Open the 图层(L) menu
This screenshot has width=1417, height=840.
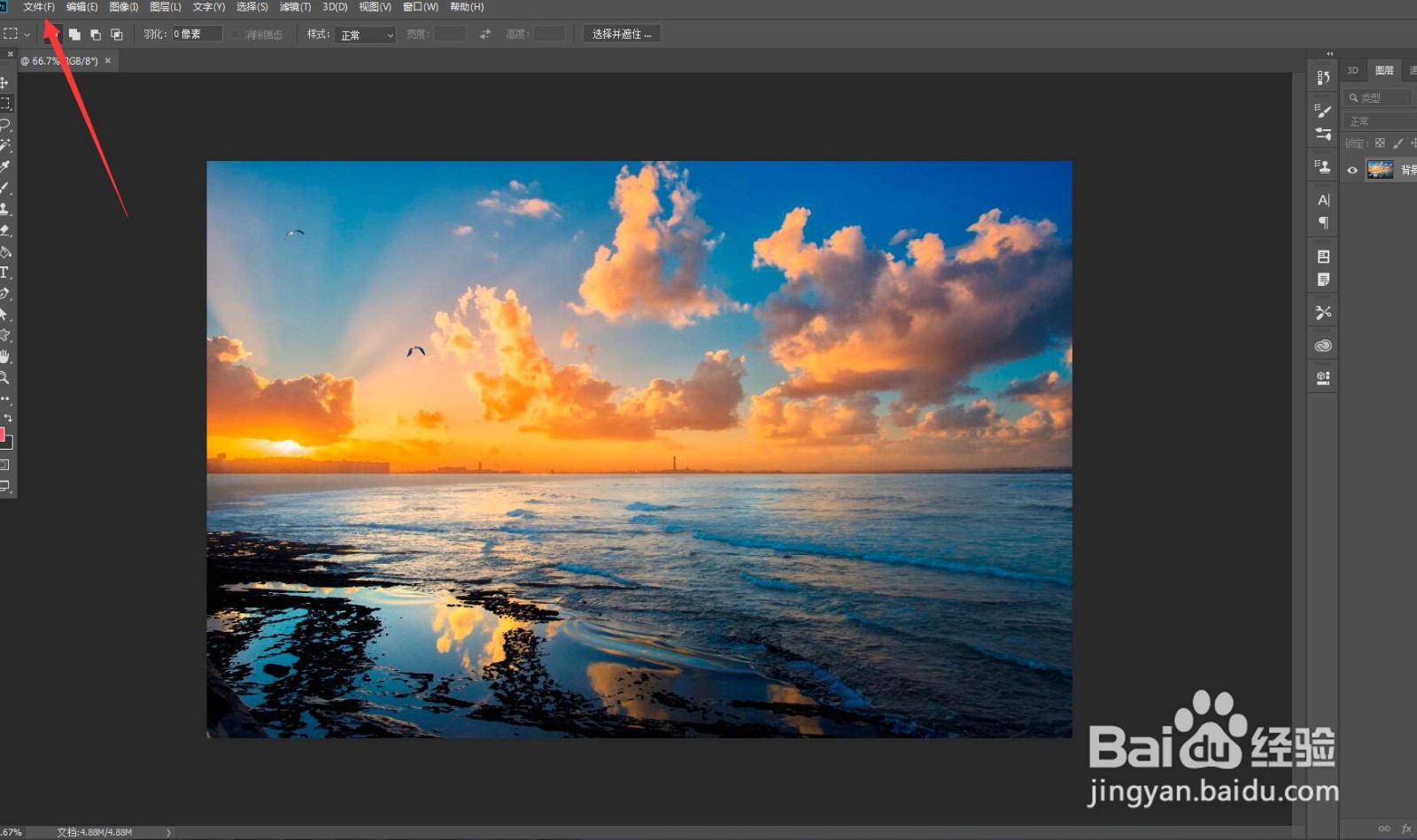pyautogui.click(x=166, y=7)
